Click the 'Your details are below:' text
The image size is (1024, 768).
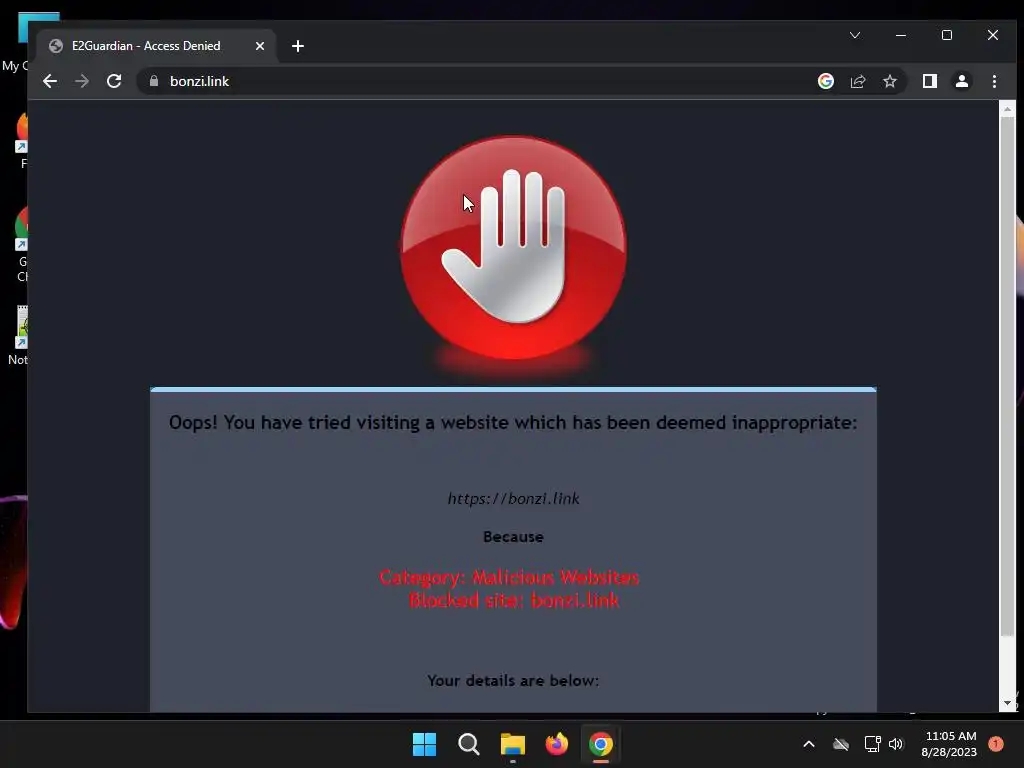(x=513, y=680)
